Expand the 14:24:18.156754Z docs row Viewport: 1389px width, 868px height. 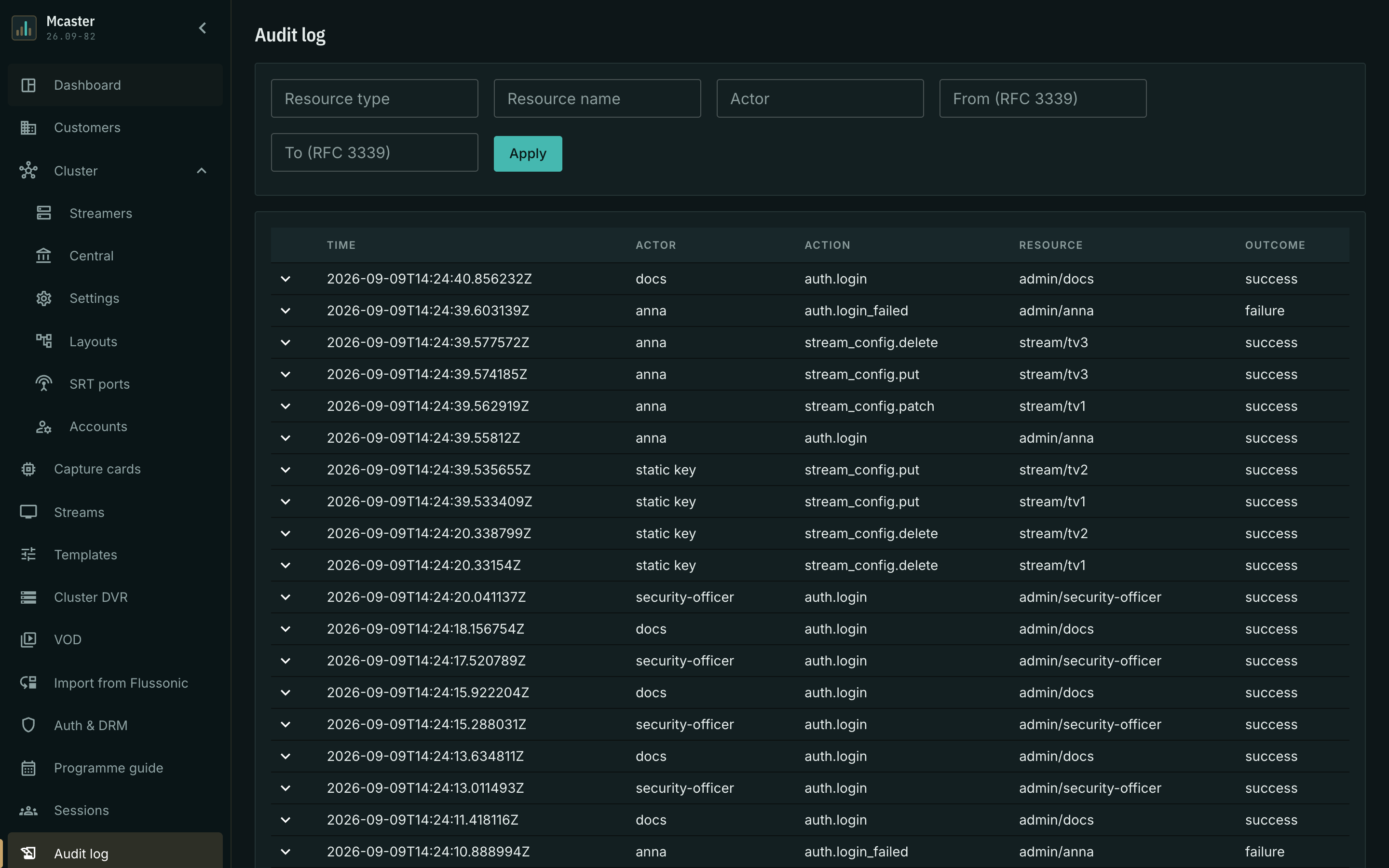(285, 629)
